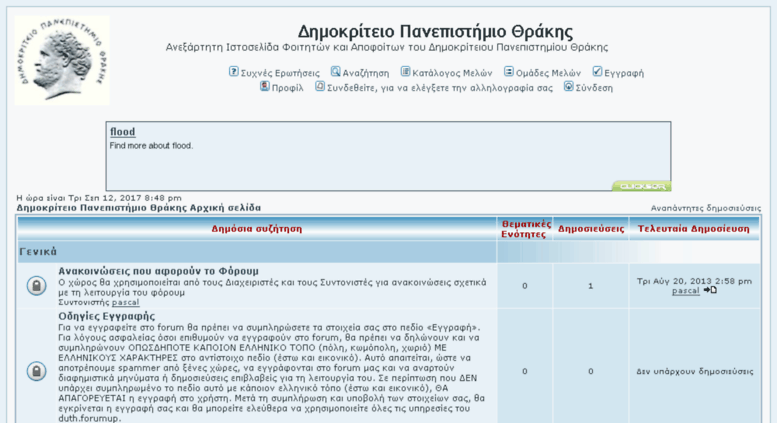777x423 pixels.
Task: Click Δημοκρίτειο Πανεπιστήμιο Θράκης Αρχική σελίδα breadcrumb
Action: 139,208
